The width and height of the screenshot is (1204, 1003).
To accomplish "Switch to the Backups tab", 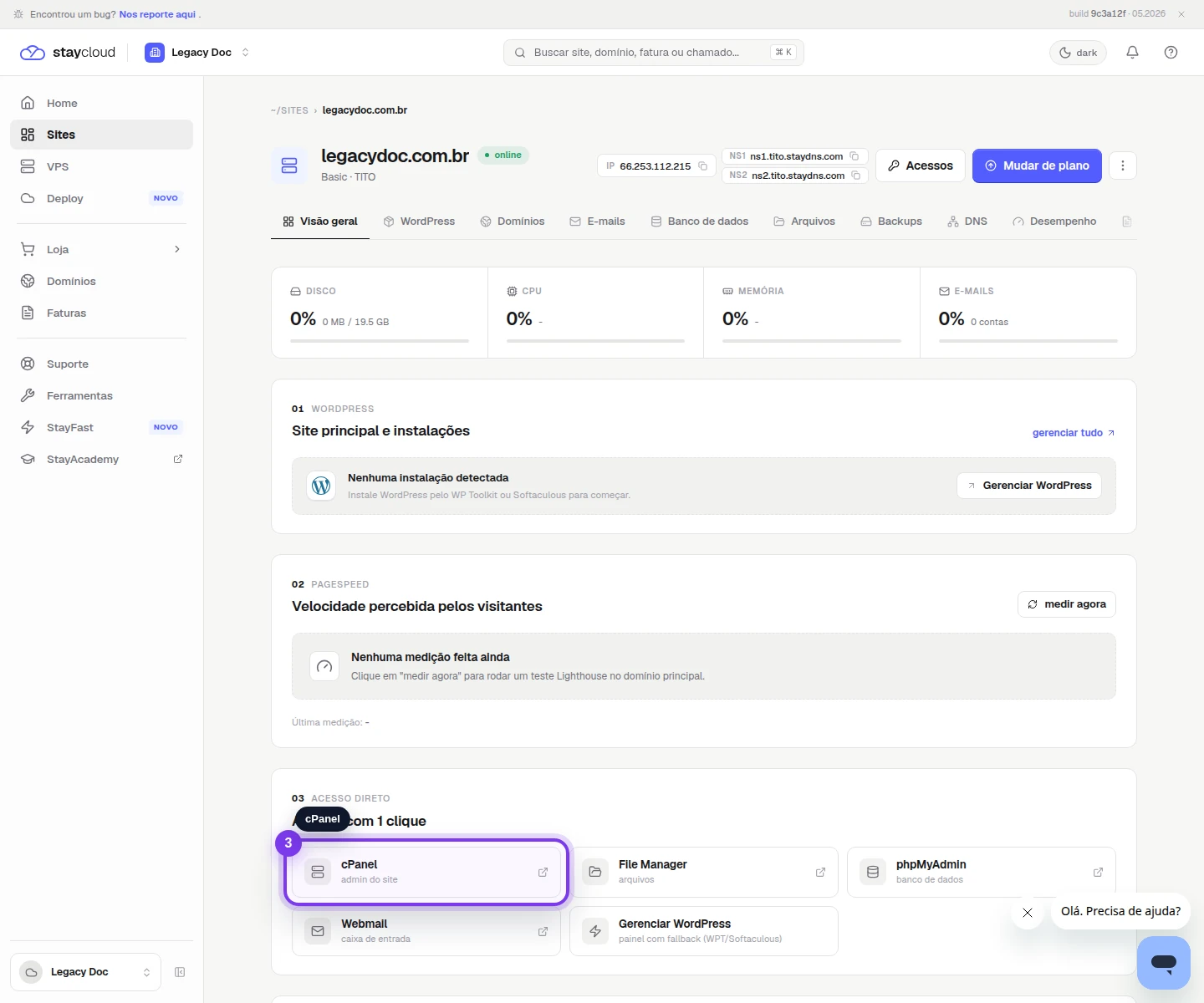I will point(891,221).
